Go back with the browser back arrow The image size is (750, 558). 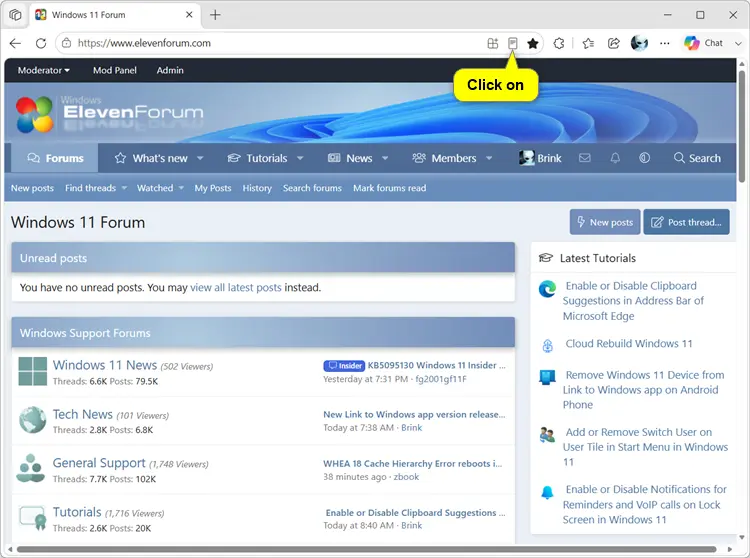pyautogui.click(x=15, y=44)
